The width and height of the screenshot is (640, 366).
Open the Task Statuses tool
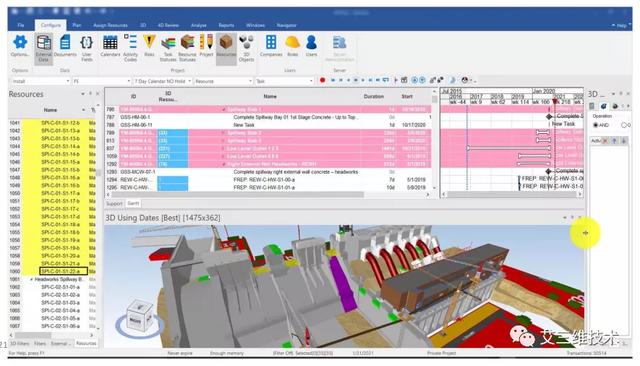pyautogui.click(x=168, y=48)
